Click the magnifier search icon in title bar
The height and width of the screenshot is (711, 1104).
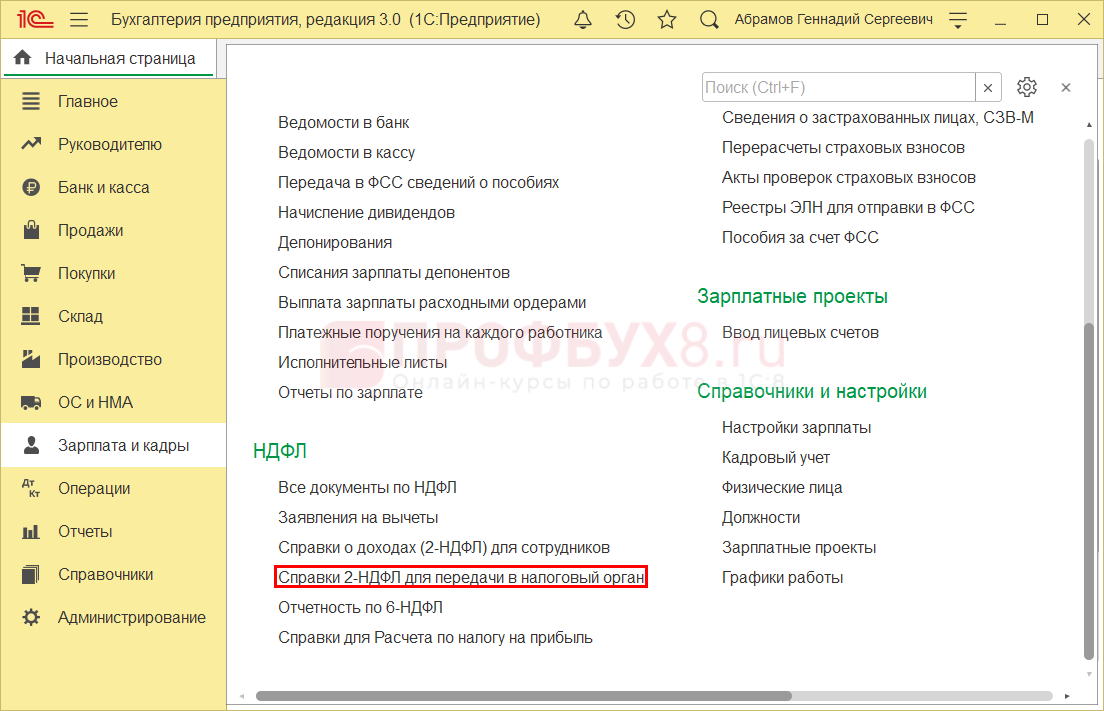pos(709,20)
